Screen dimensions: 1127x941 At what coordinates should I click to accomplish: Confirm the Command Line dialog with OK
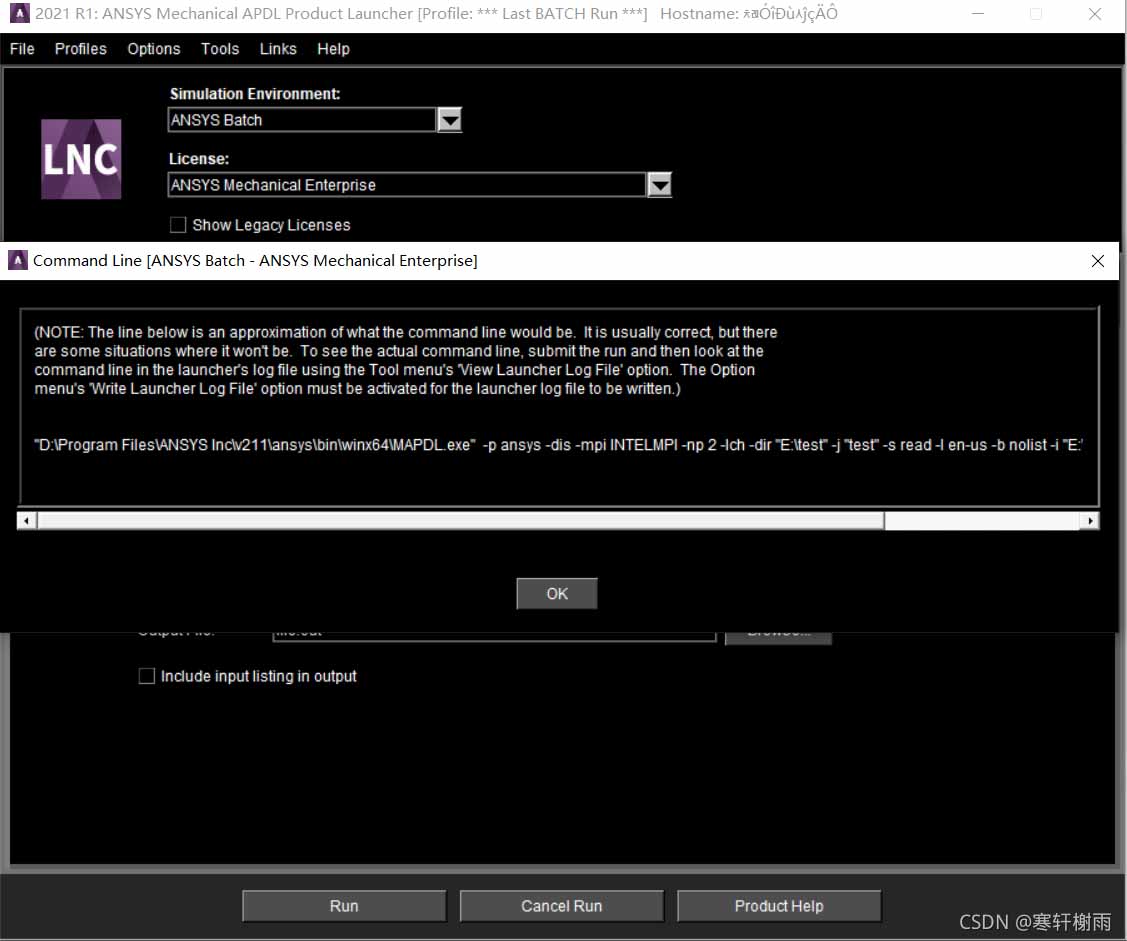tap(557, 594)
